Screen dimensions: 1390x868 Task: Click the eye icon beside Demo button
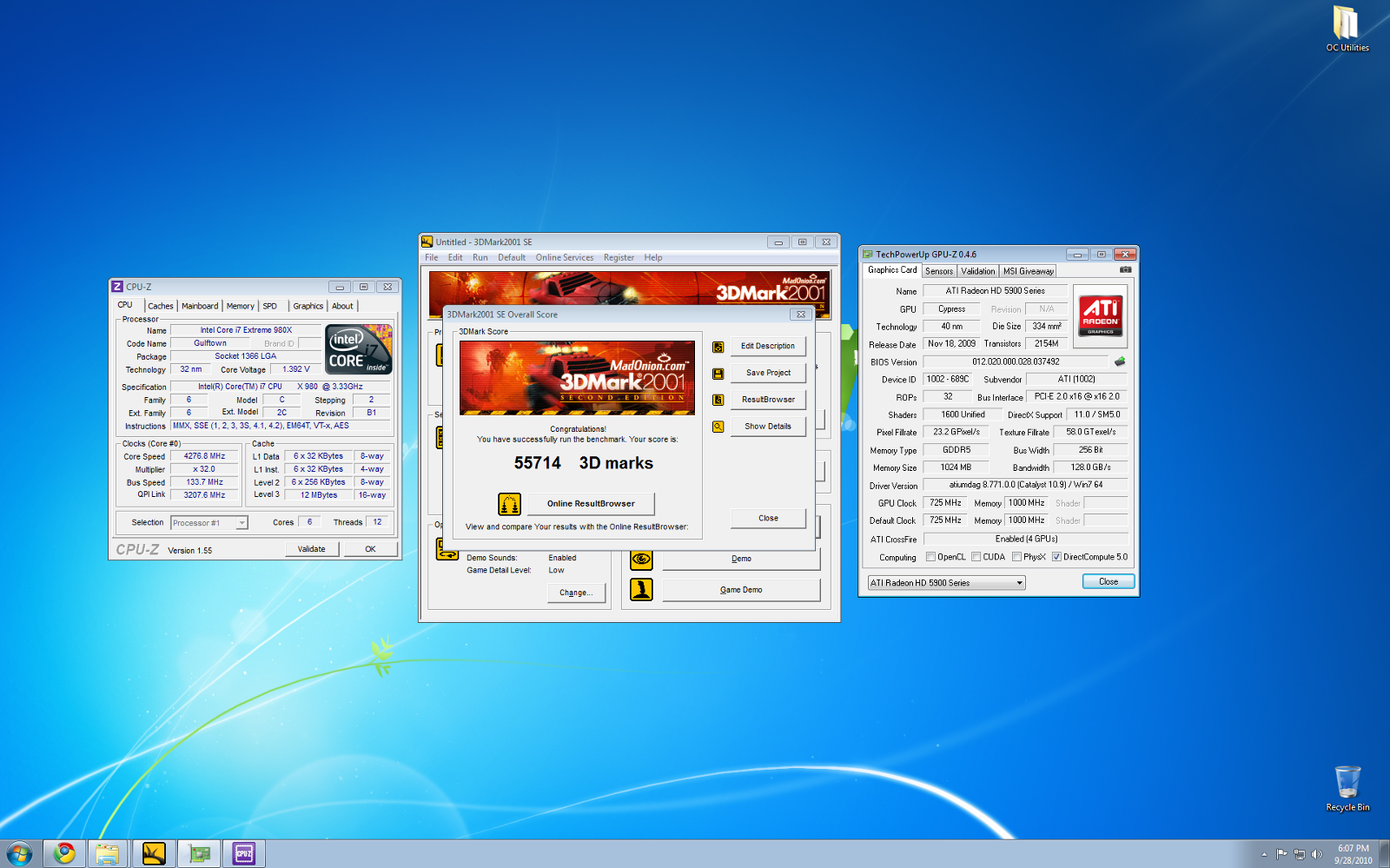[x=641, y=559]
